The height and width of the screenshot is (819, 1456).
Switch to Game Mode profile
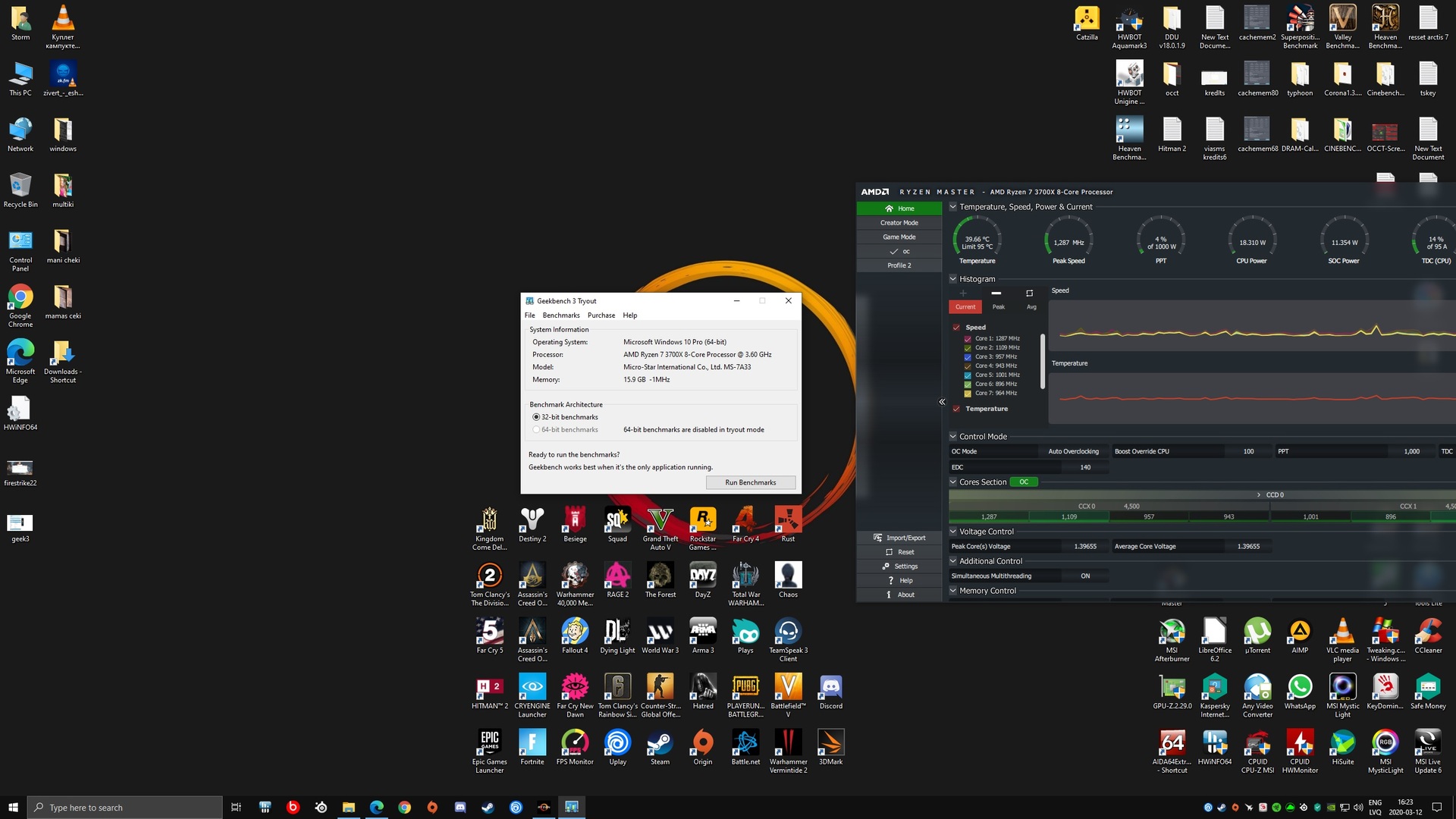(899, 237)
